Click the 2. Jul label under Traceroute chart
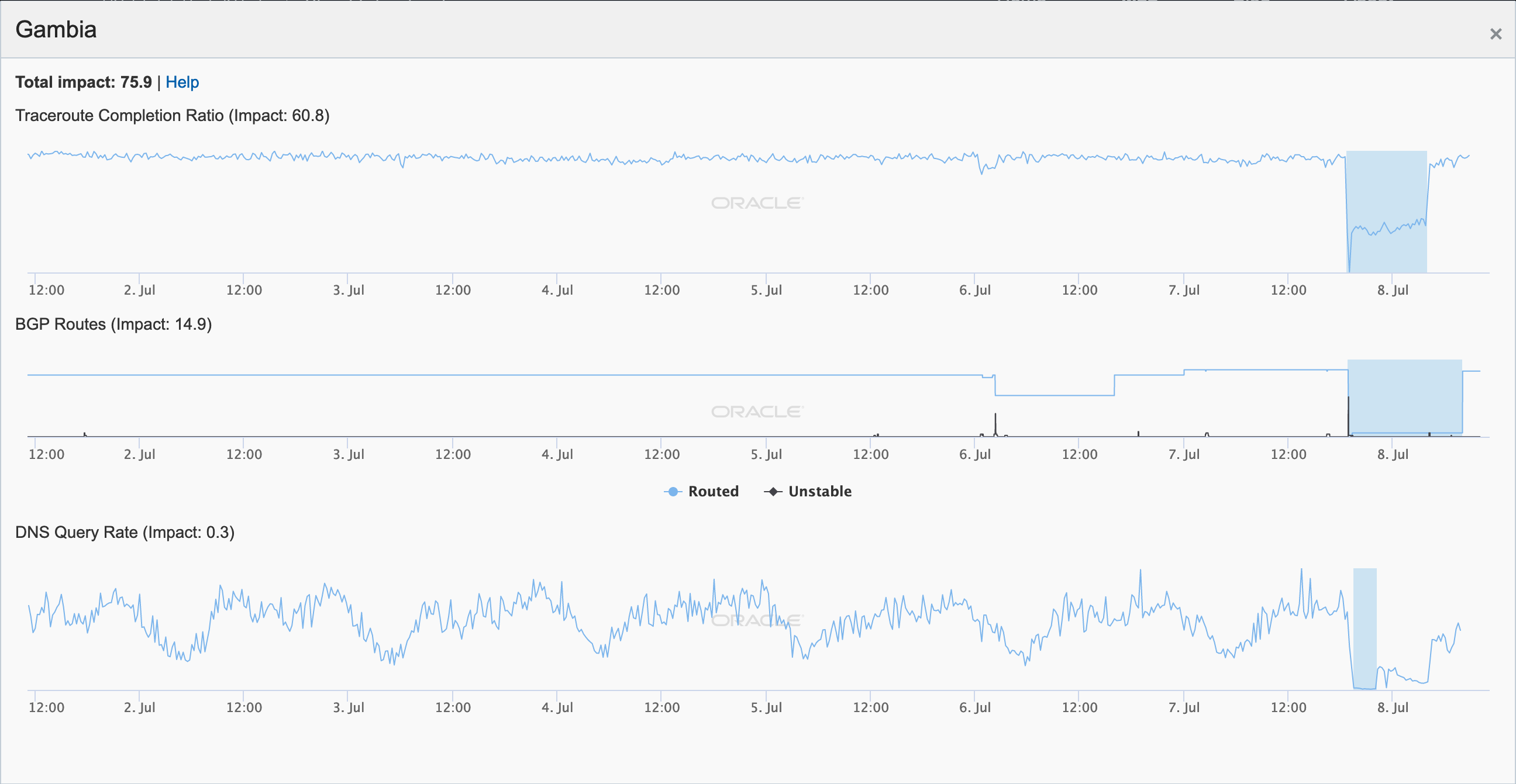Screen dimensions: 1516x784 pos(139,290)
